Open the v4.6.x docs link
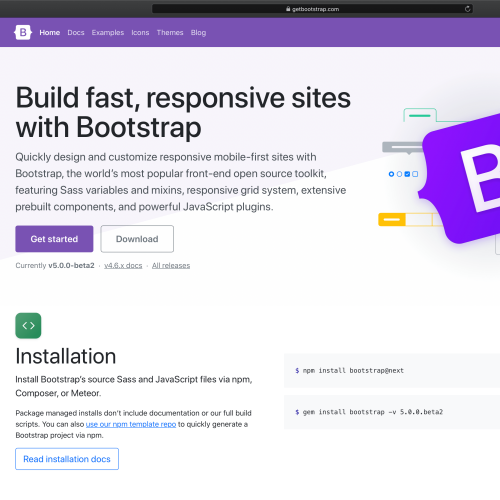The width and height of the screenshot is (500, 500). (x=123, y=266)
